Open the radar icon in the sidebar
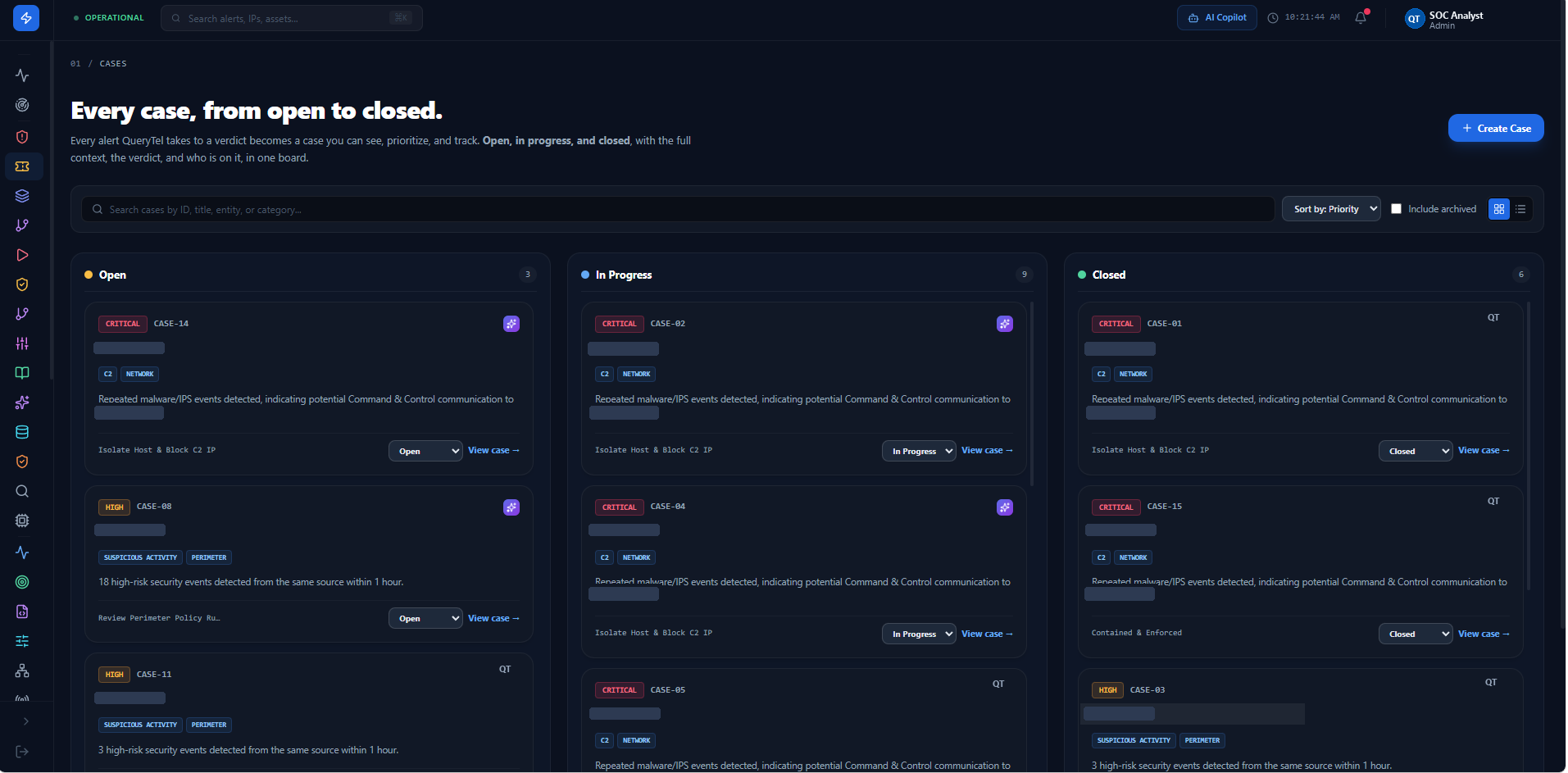 point(22,105)
